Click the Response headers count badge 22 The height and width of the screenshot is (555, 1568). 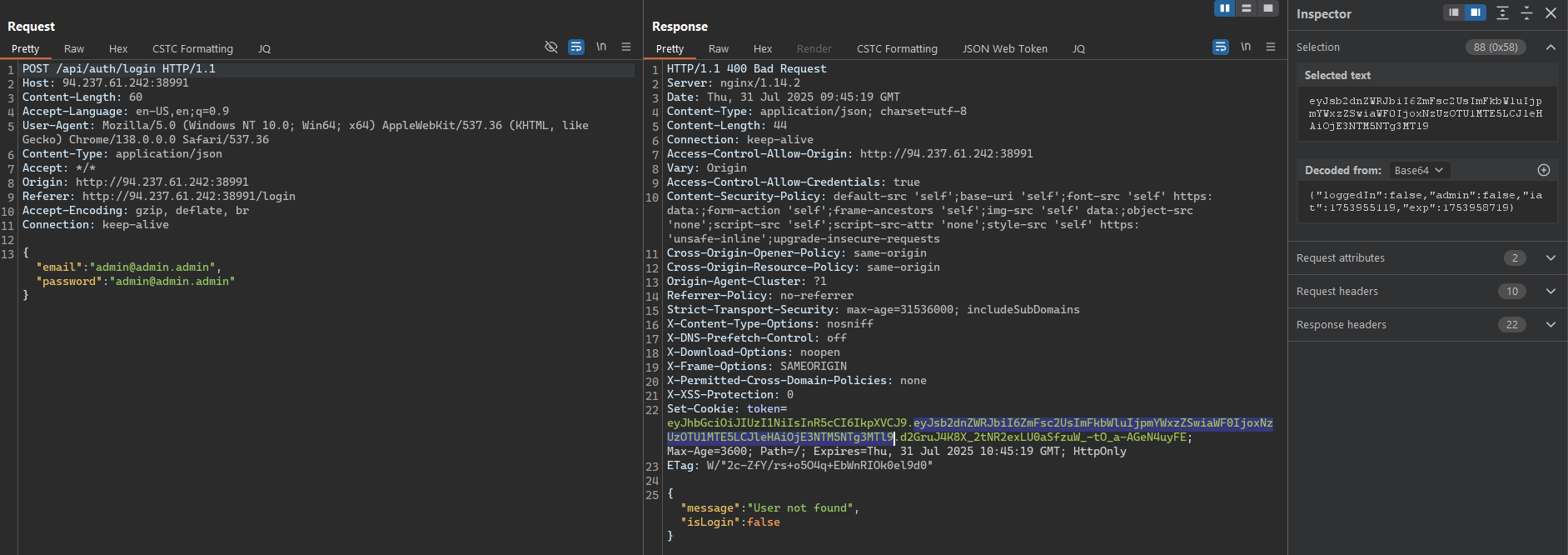pyautogui.click(x=1512, y=325)
